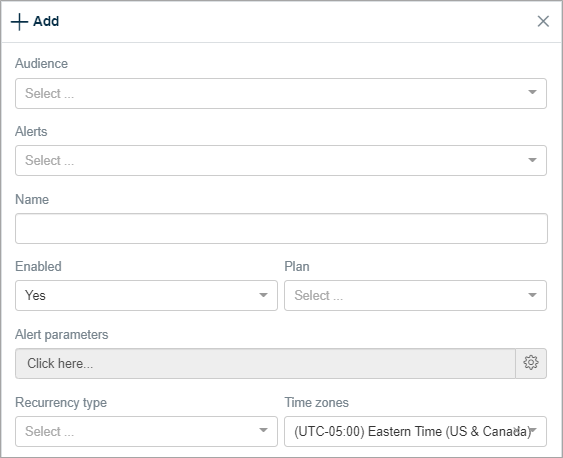Open the Audience Select combo box
Image resolution: width=563 pixels, height=458 pixels.
click(281, 93)
